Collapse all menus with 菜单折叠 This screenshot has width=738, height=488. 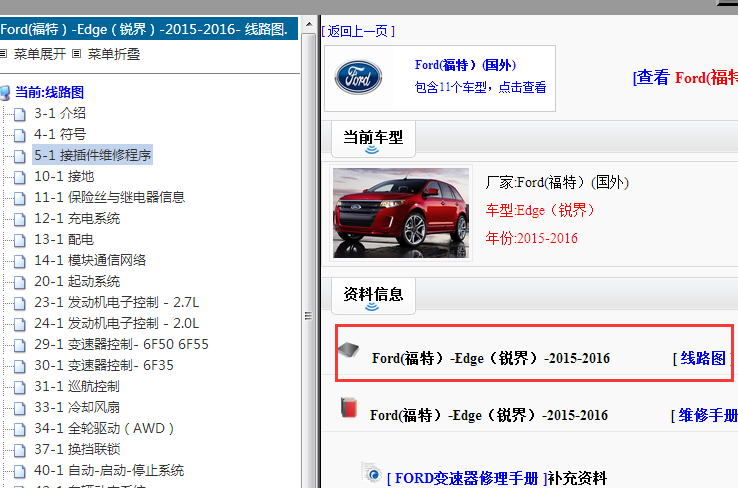pyautogui.click(x=113, y=54)
